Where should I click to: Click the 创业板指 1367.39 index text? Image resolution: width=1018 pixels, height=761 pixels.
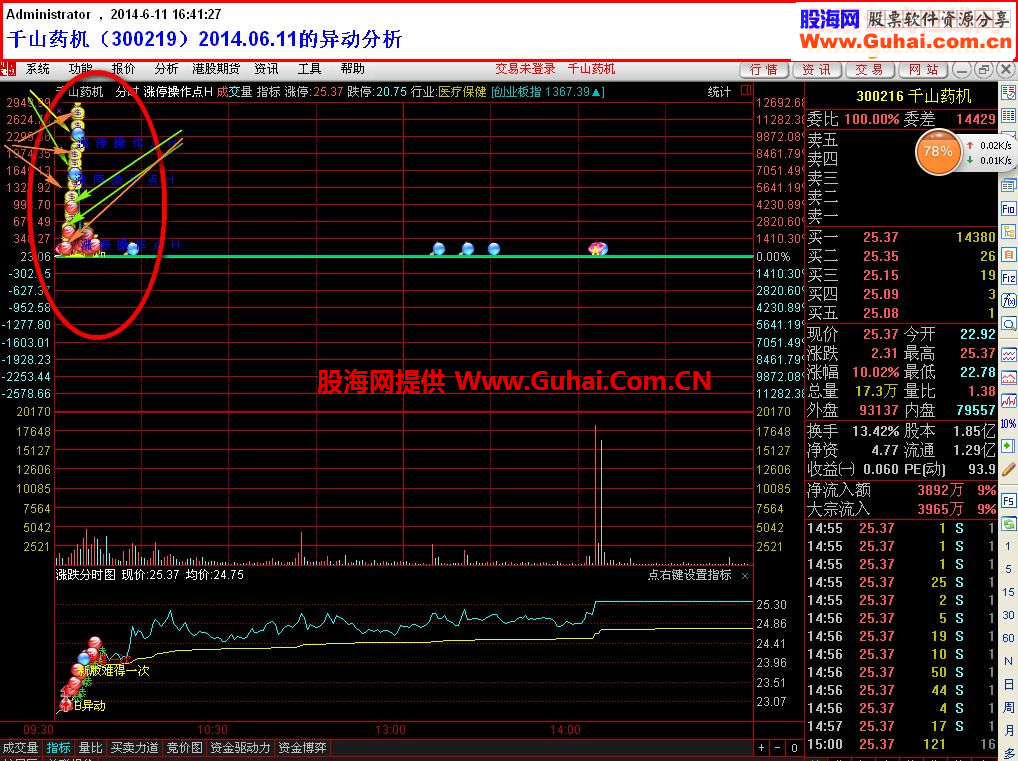548,92
